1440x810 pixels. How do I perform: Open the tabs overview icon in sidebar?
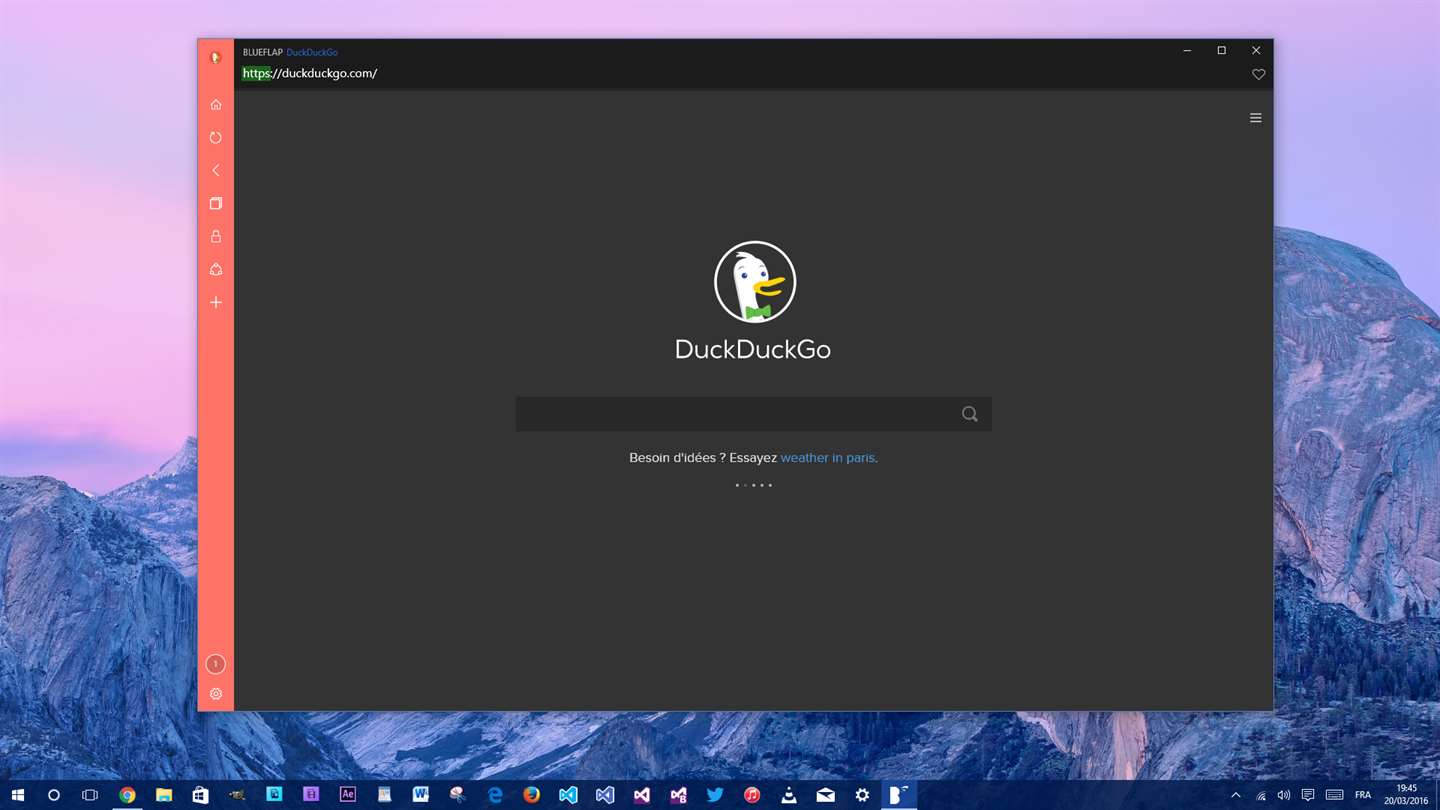215,204
